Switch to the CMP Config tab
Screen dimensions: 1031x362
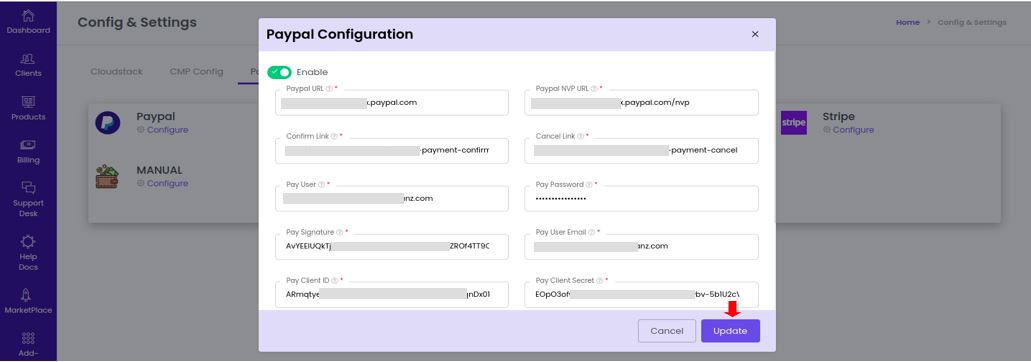click(197, 72)
